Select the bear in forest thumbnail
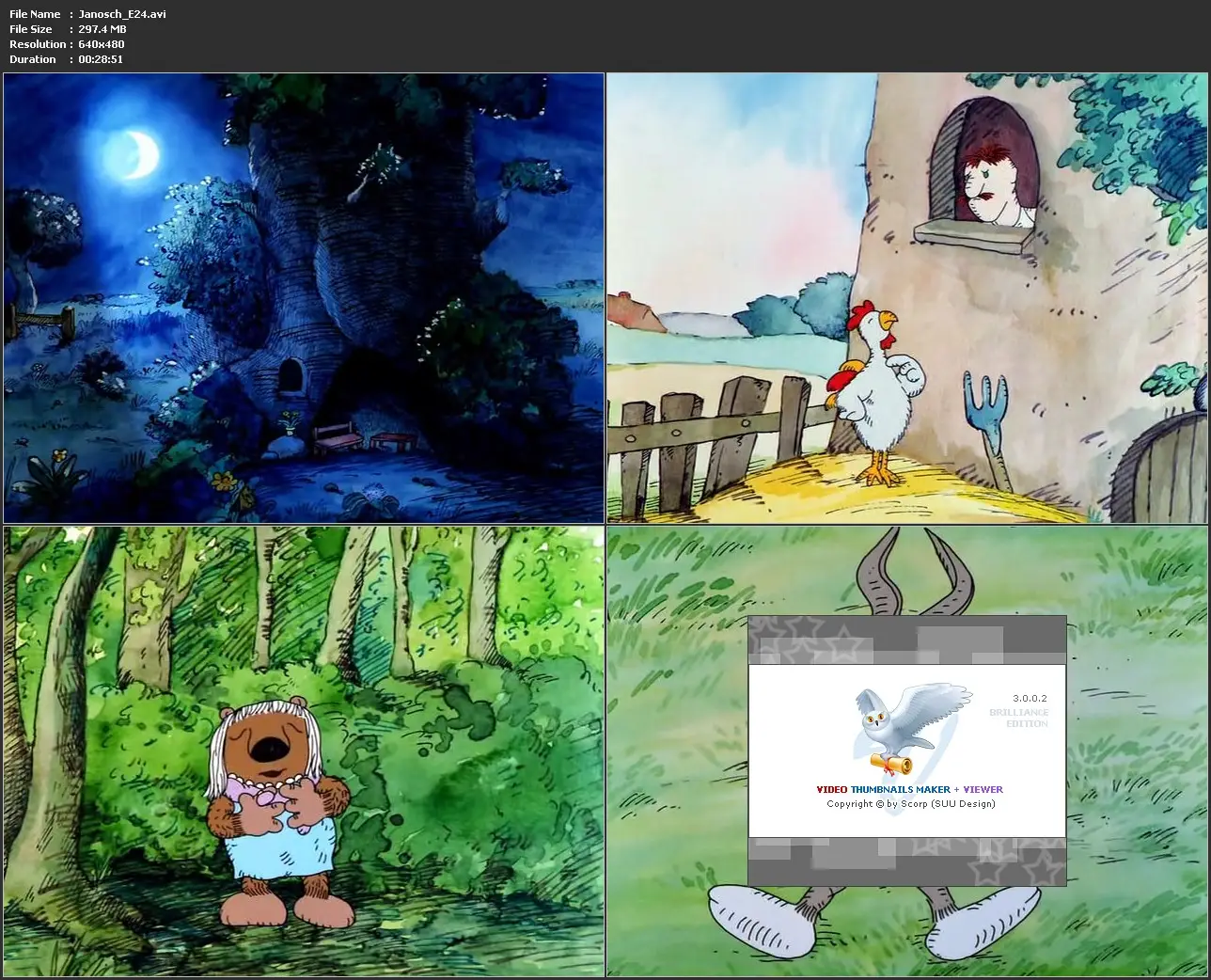This screenshot has width=1211, height=980. [x=304, y=751]
